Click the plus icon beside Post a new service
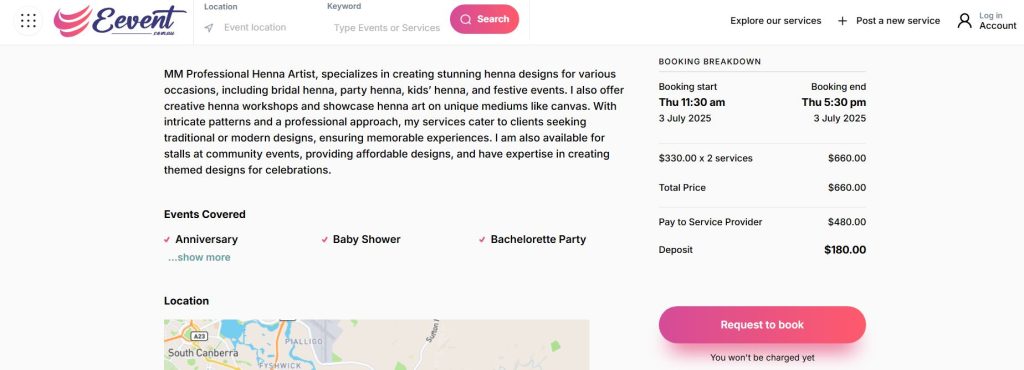 tap(842, 21)
